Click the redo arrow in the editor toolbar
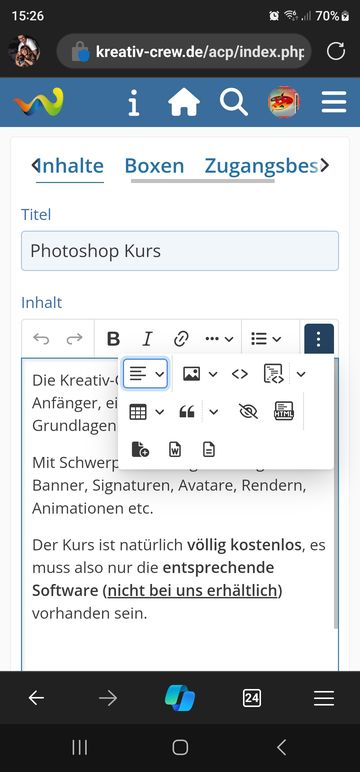The width and height of the screenshot is (360, 772). (74, 339)
